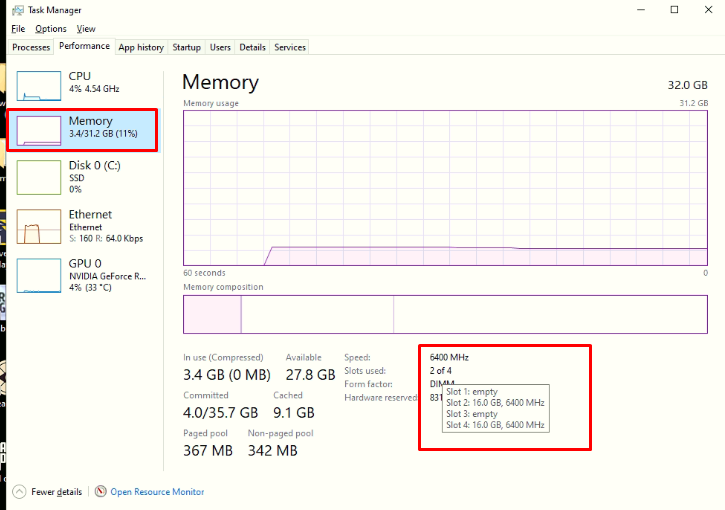Open Resource Monitor link
The width and height of the screenshot is (725, 510).
coord(157,492)
